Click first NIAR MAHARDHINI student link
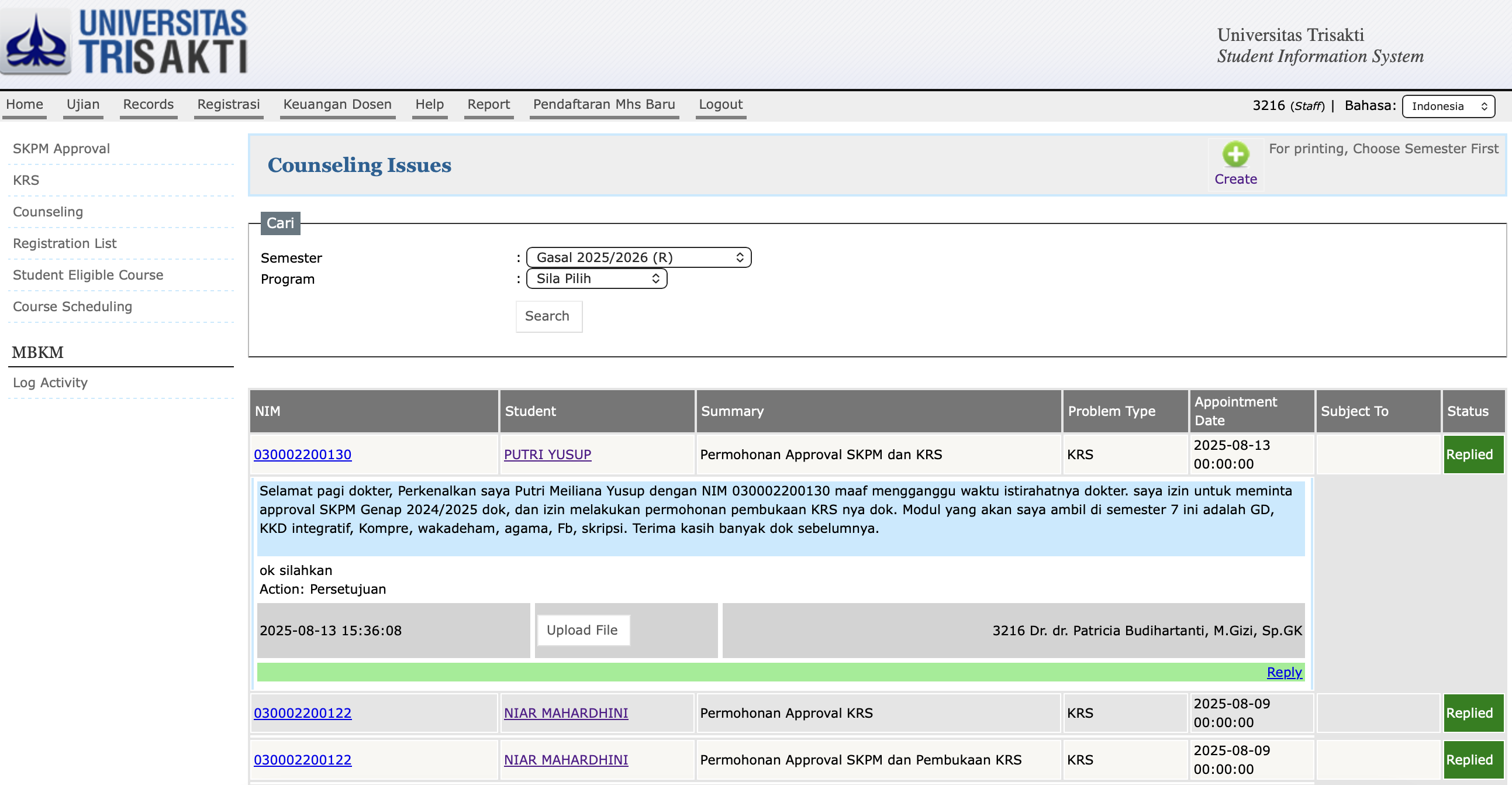This screenshot has height=785, width=1512. pyautogui.click(x=565, y=713)
